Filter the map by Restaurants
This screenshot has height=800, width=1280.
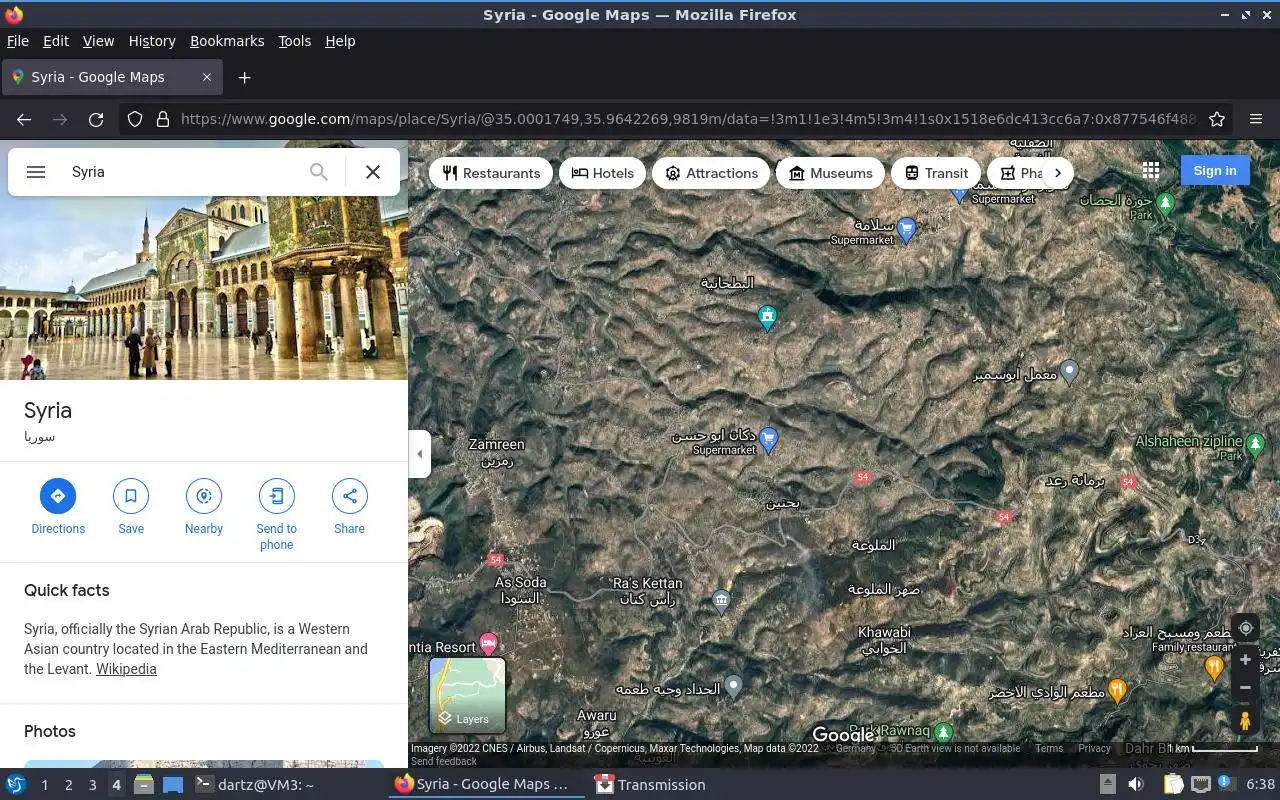click(491, 173)
